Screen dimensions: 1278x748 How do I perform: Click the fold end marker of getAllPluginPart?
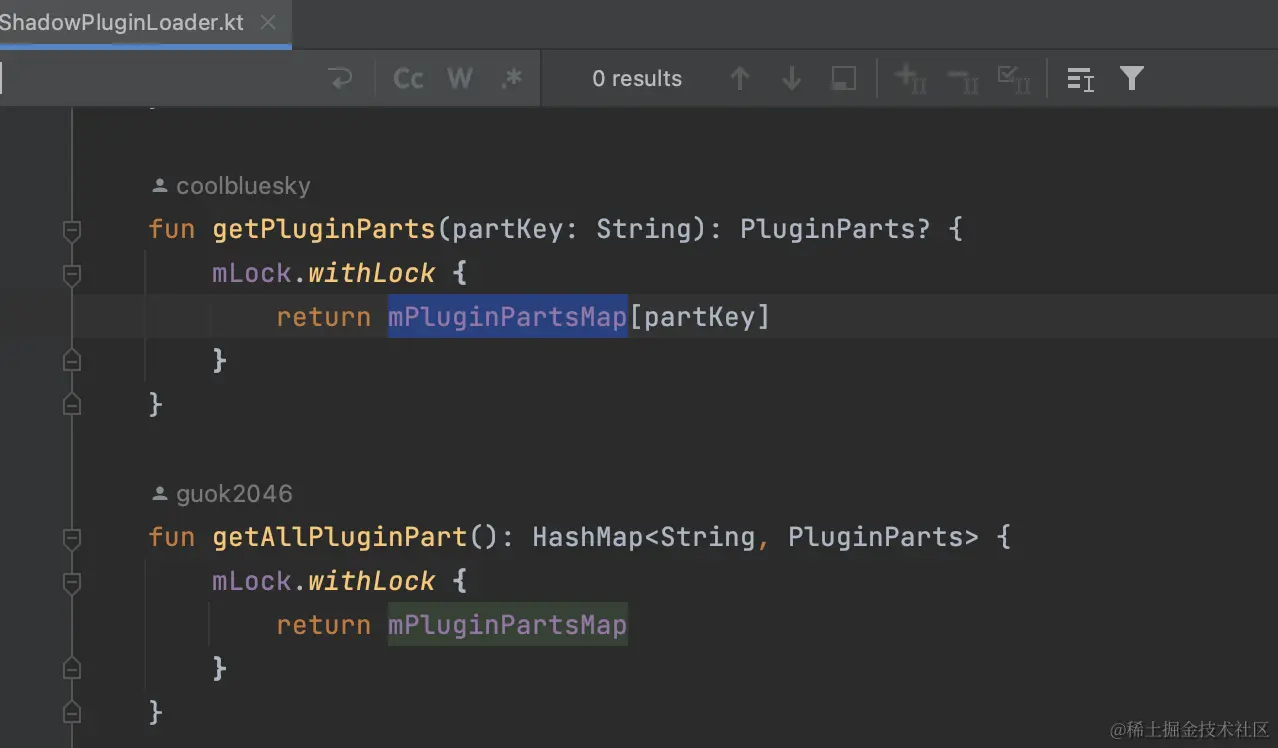coord(72,712)
